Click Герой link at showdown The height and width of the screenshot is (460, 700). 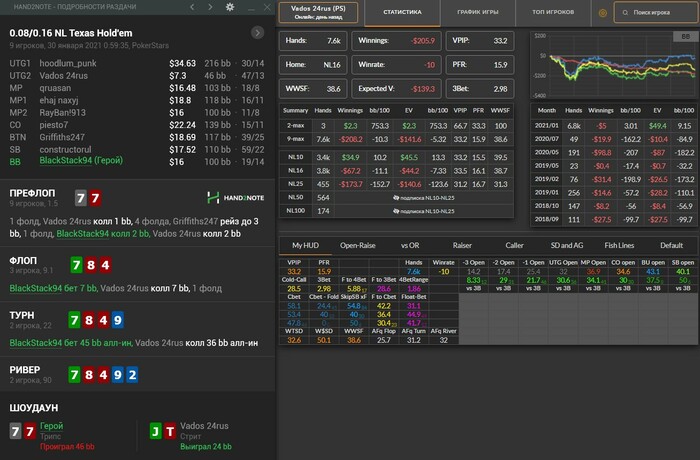pos(51,426)
